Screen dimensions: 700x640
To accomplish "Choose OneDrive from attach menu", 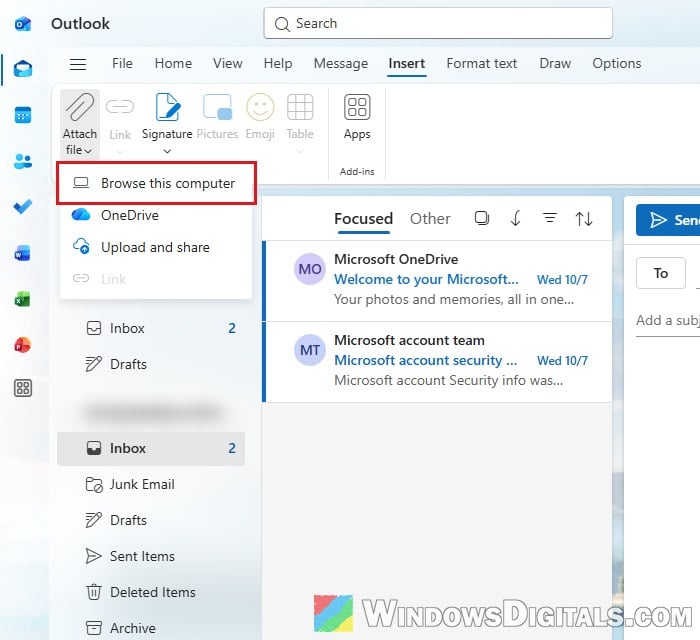I will pos(156,215).
